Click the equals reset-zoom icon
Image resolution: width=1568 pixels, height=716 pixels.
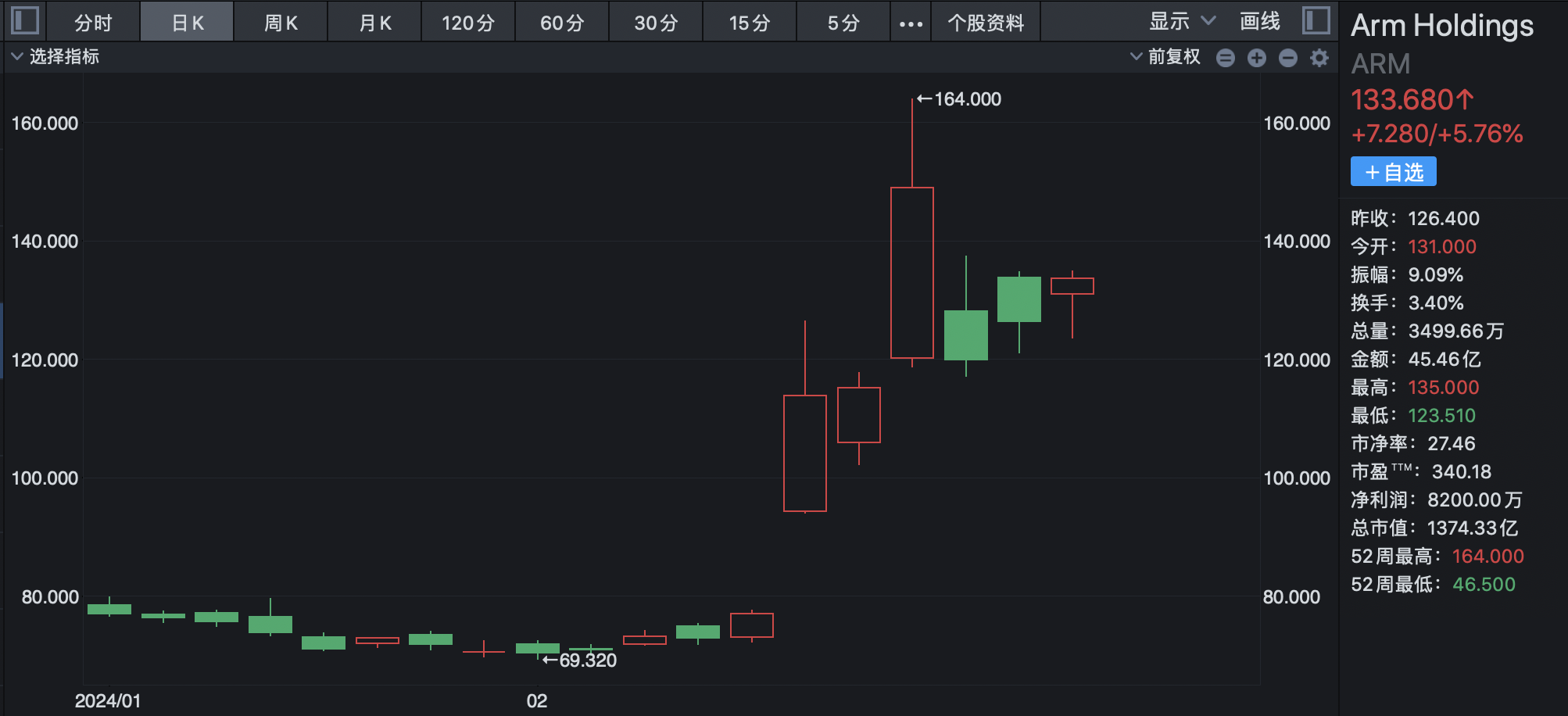click(x=1226, y=58)
